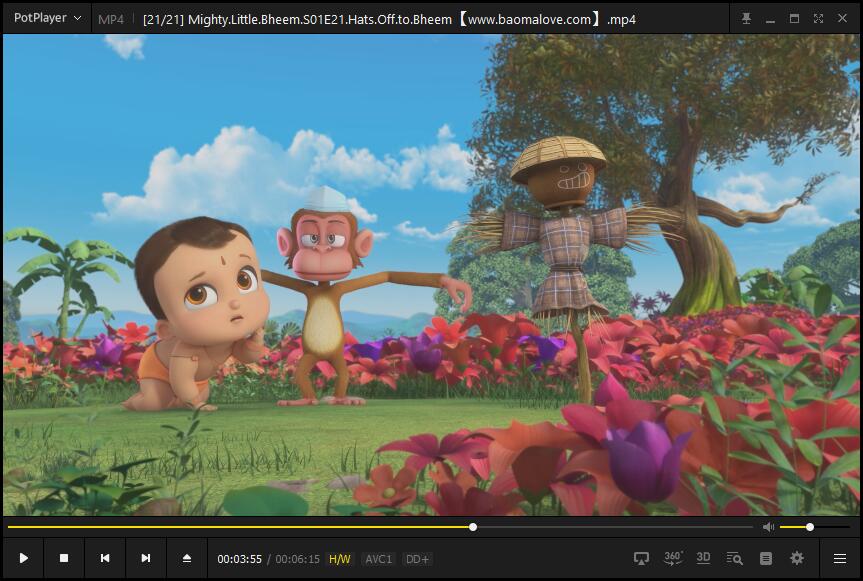Go to previous file
Image resolution: width=863 pixels, height=581 pixels.
click(105, 558)
